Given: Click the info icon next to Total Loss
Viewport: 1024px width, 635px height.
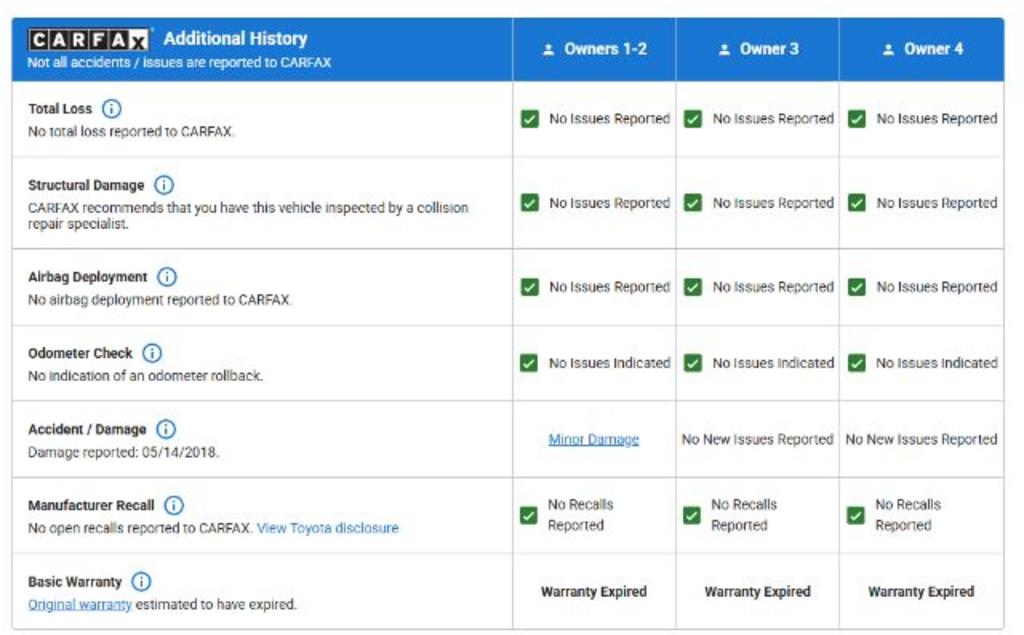Looking at the screenshot, I should tap(111, 109).
